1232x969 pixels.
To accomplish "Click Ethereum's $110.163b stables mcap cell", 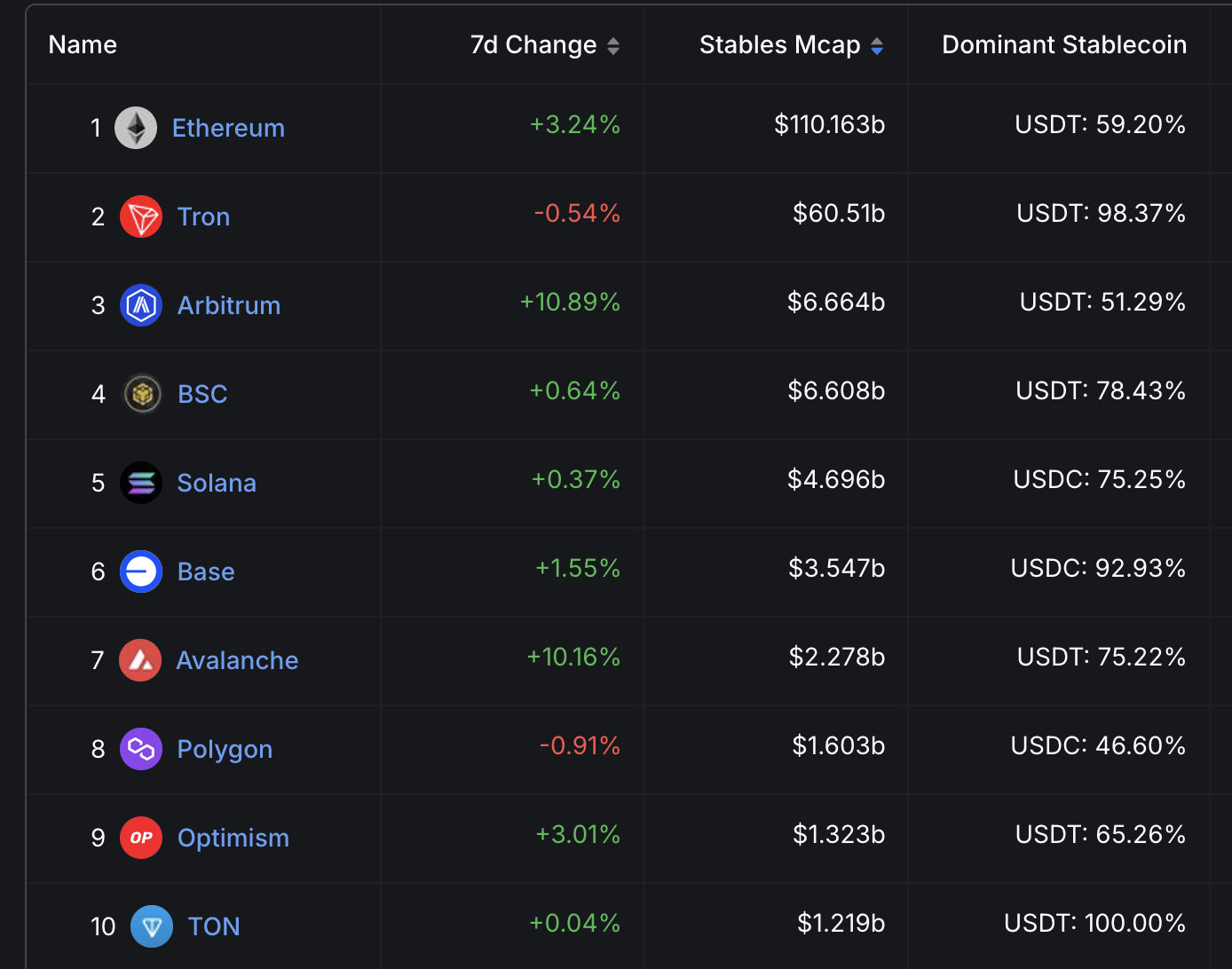I will coord(829,124).
